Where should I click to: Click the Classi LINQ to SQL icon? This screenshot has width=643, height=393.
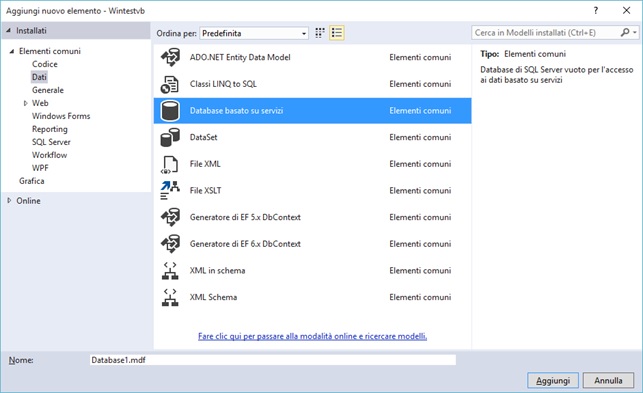(x=170, y=84)
